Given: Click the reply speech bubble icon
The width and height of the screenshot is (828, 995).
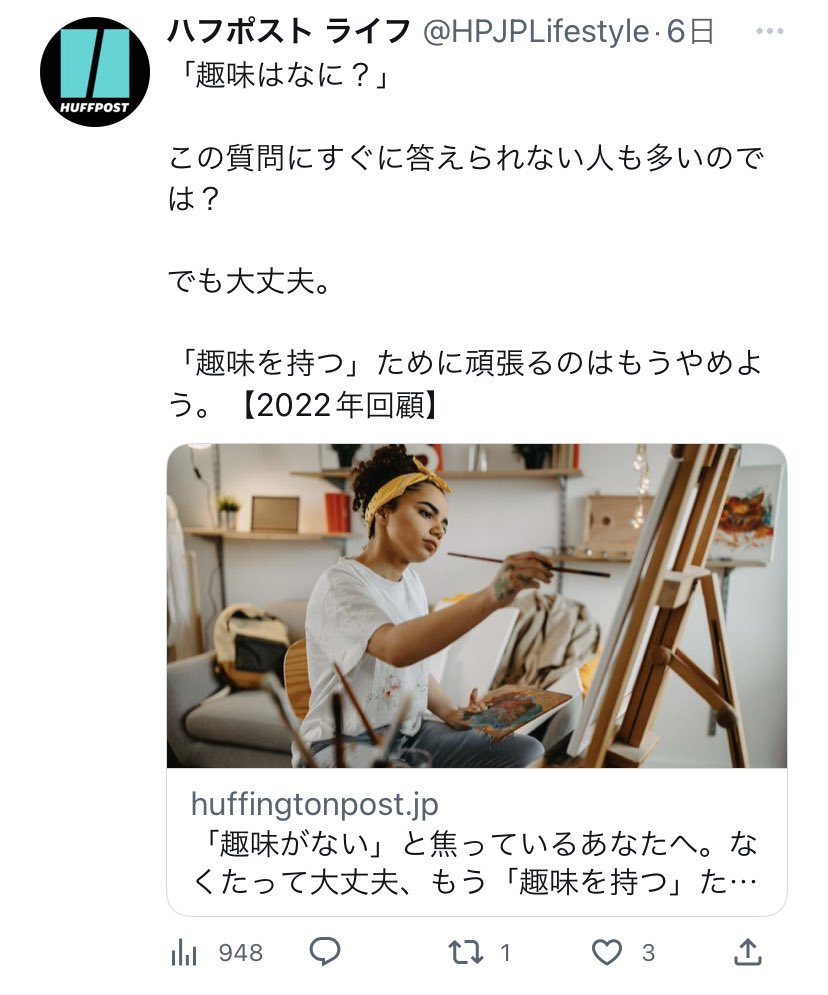Looking at the screenshot, I should tap(325, 952).
